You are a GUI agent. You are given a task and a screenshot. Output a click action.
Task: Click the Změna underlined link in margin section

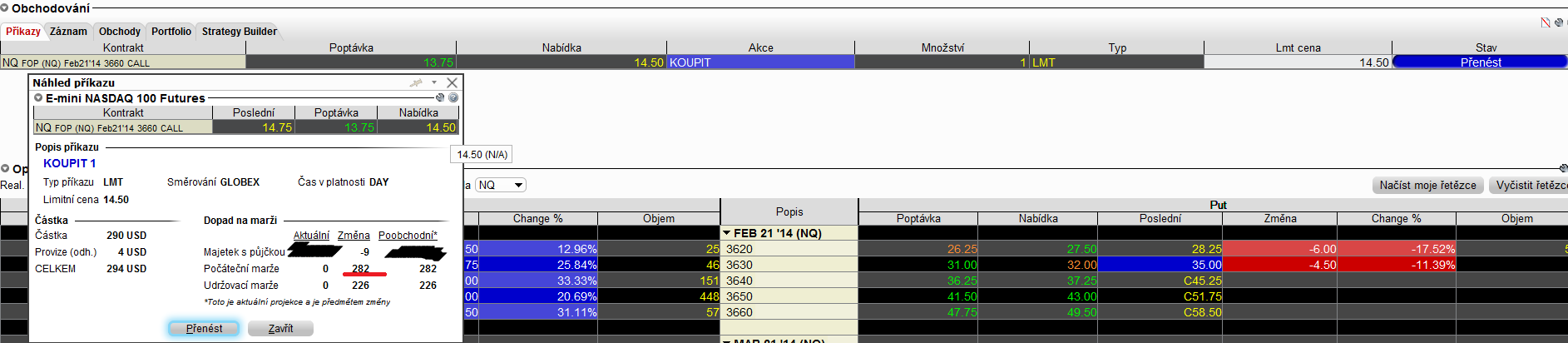(354, 236)
